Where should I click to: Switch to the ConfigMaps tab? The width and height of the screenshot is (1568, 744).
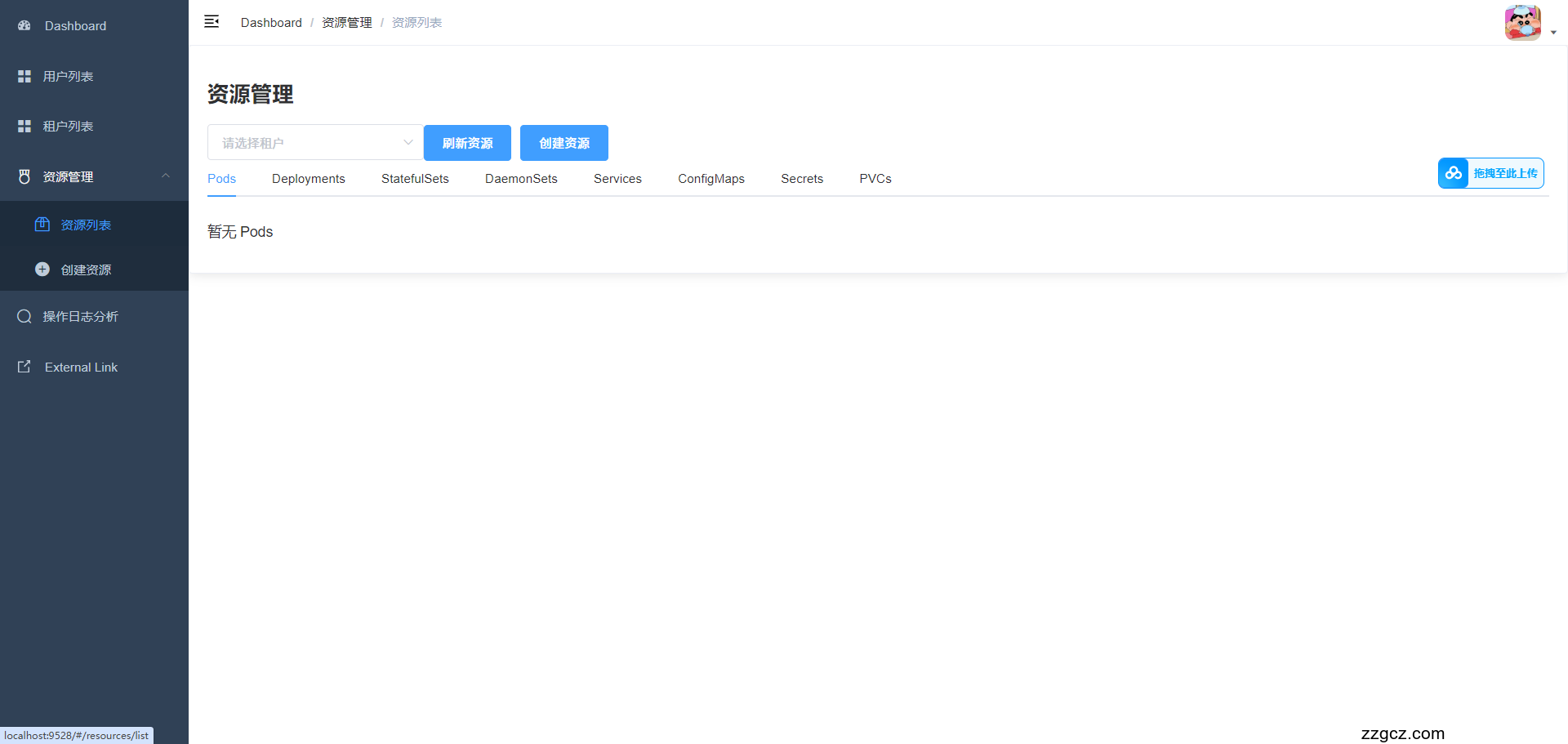710,178
